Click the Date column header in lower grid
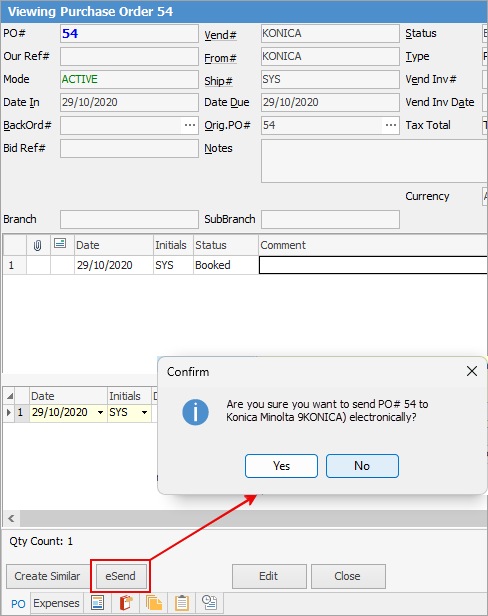The image size is (488, 616). tap(68, 396)
